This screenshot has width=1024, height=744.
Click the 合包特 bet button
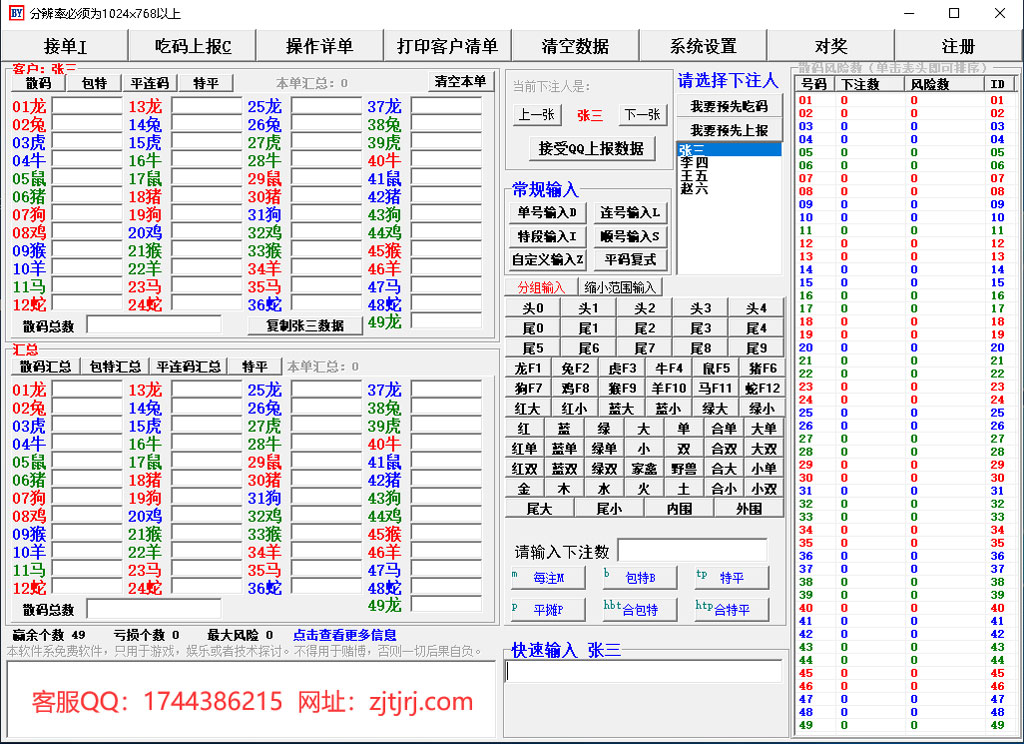coord(640,609)
